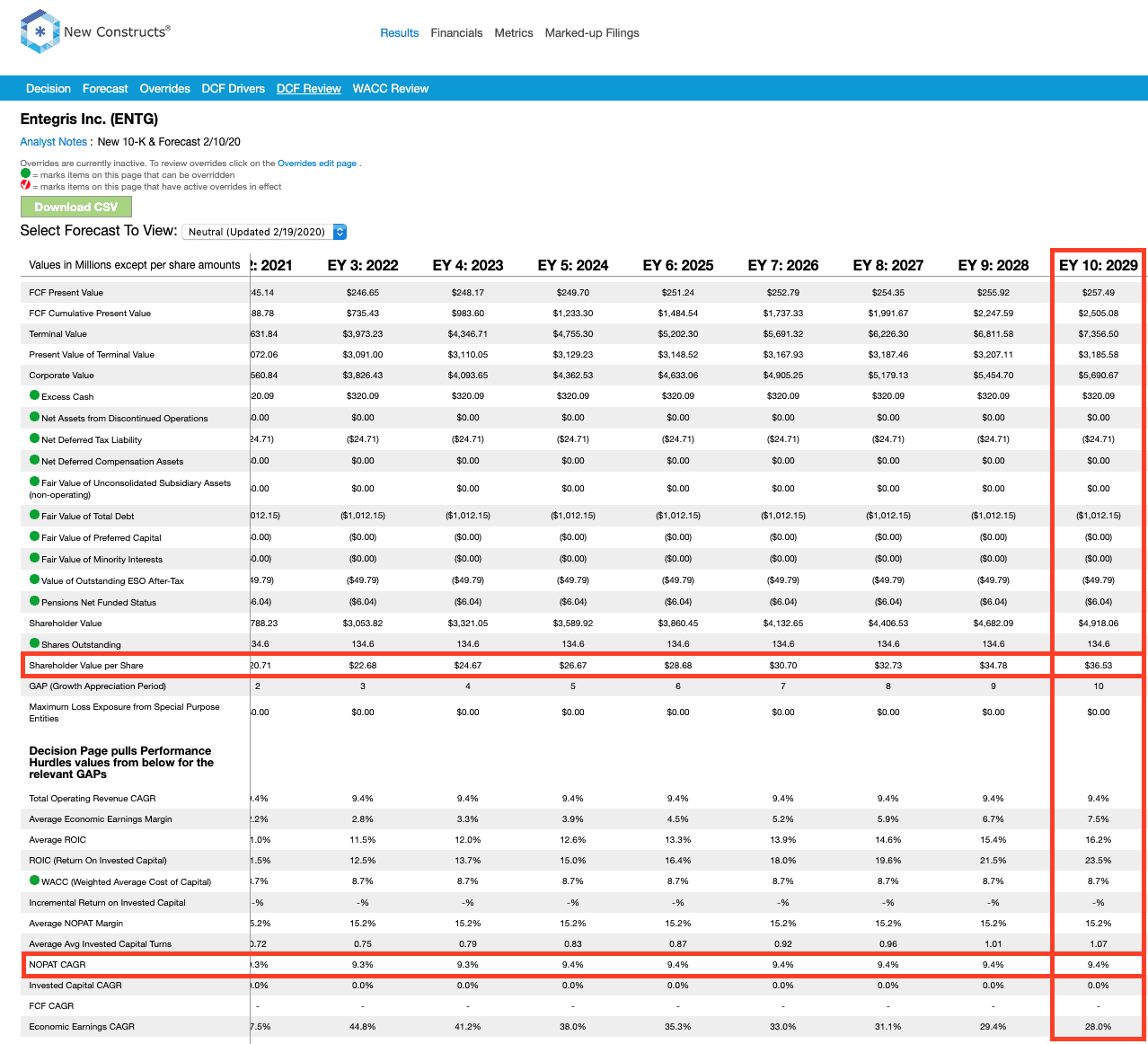Open Marked-up Filings navigation item
The height and width of the screenshot is (1044, 1148).
coord(592,33)
